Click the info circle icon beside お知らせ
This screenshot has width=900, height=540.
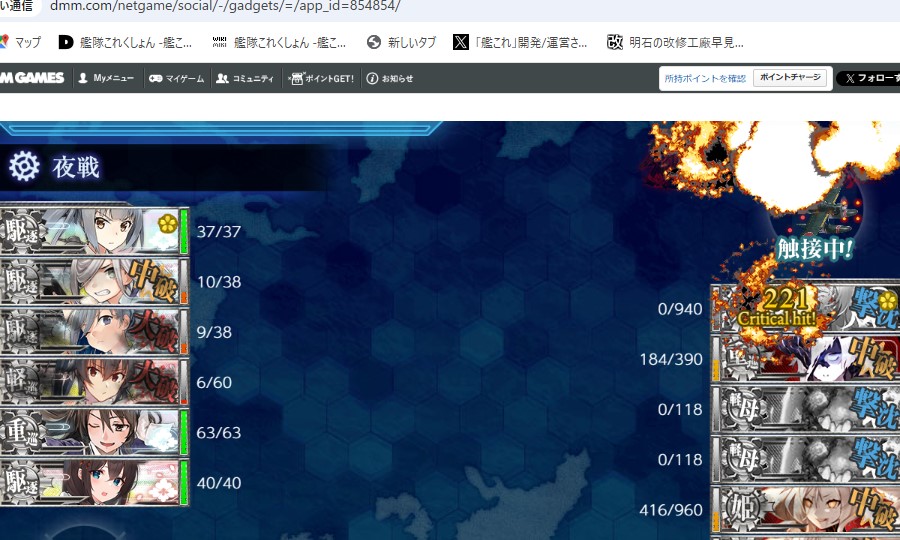(372, 78)
